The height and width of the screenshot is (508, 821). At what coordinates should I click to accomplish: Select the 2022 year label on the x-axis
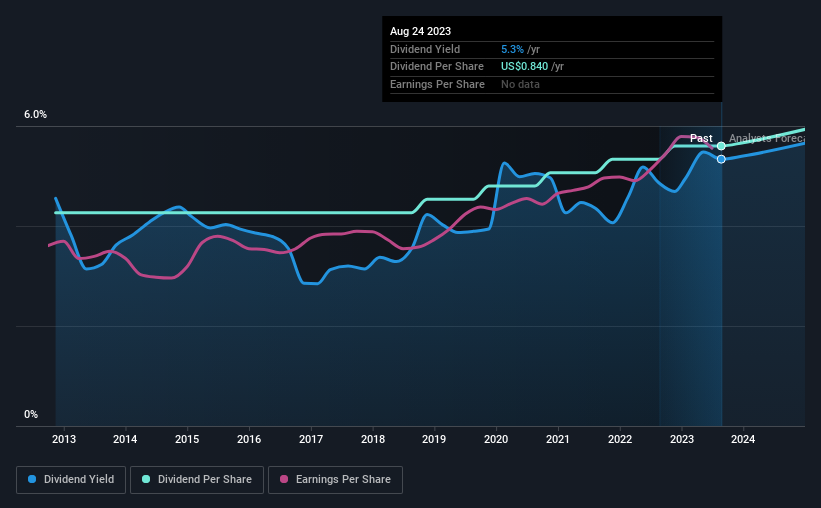point(620,439)
